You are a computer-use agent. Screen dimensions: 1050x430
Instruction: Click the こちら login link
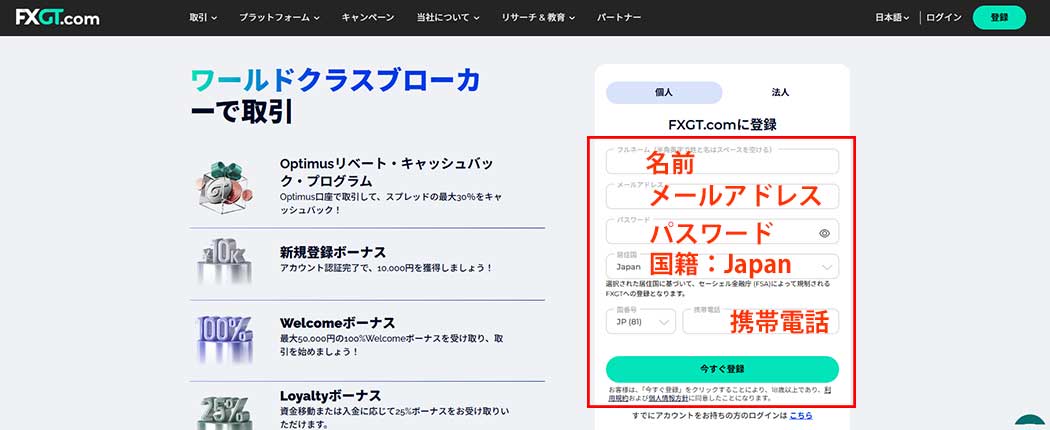(800, 415)
